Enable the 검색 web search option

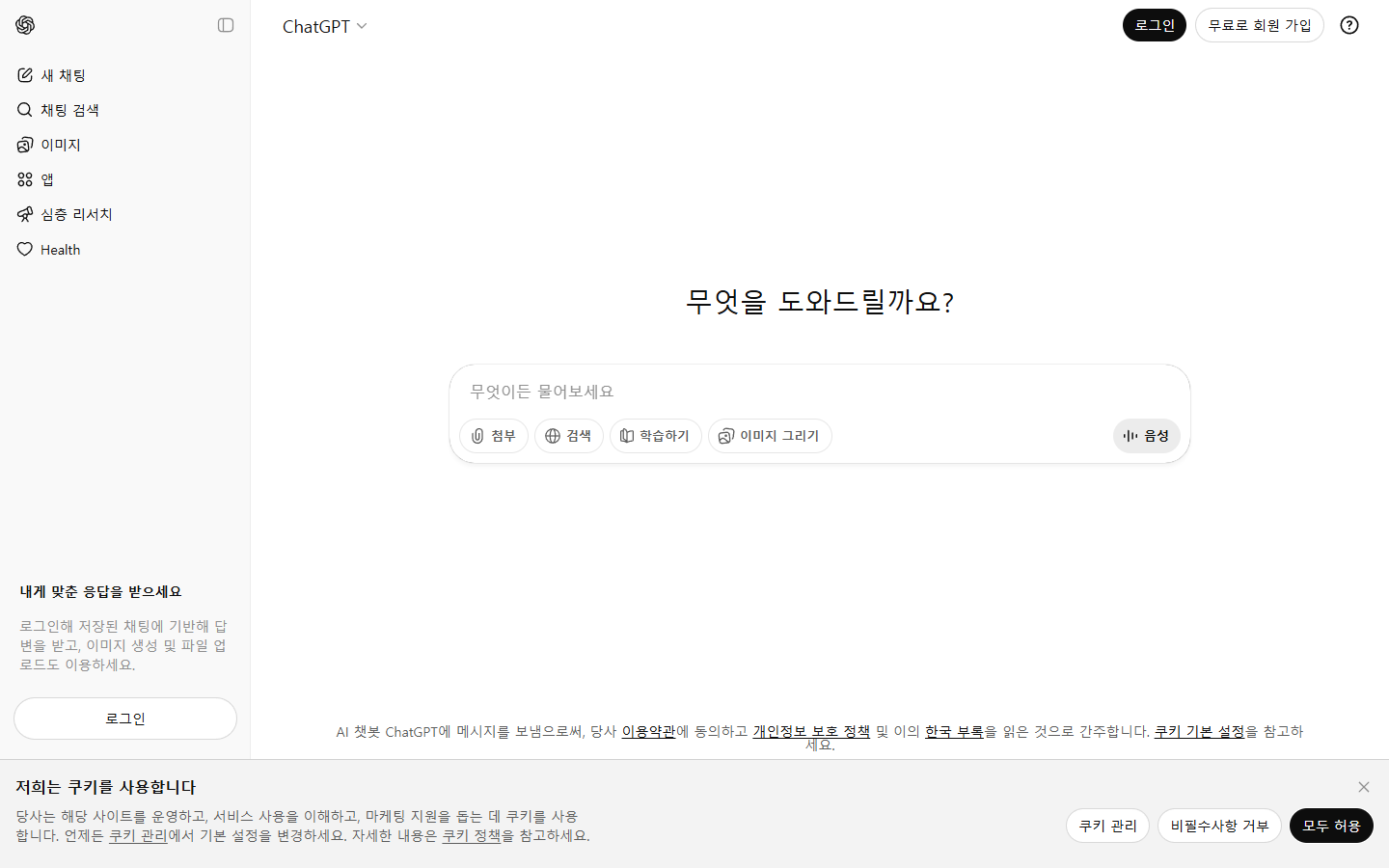[x=568, y=436]
